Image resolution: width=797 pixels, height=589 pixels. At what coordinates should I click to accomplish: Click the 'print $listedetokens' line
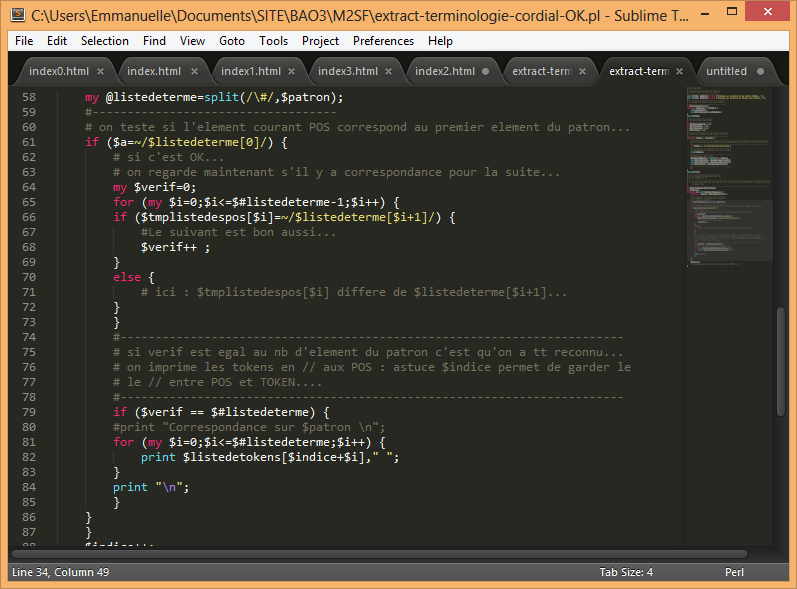click(270, 457)
